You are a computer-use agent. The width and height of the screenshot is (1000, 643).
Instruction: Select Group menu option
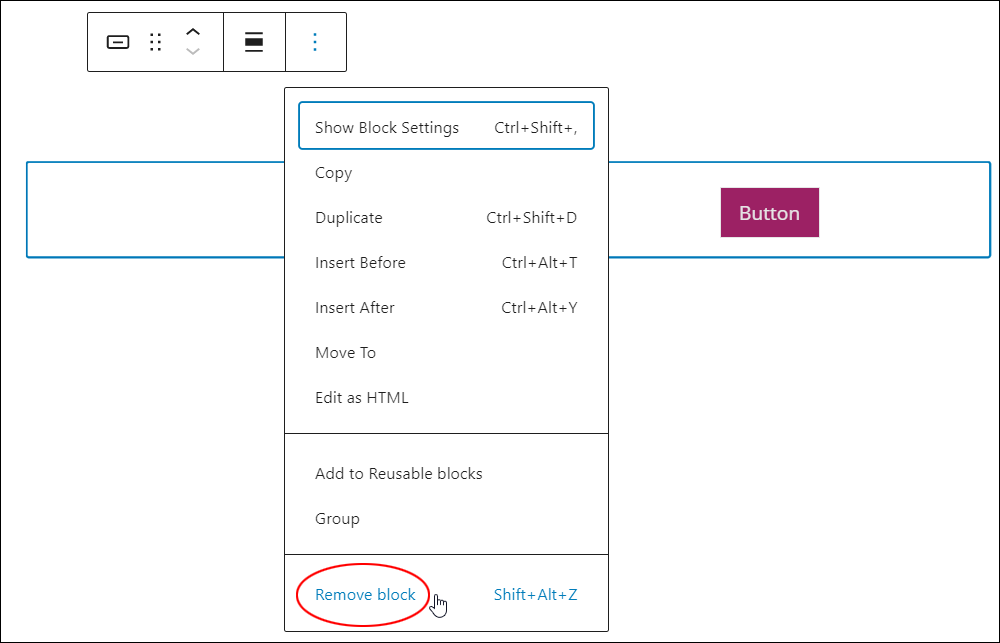(x=446, y=519)
